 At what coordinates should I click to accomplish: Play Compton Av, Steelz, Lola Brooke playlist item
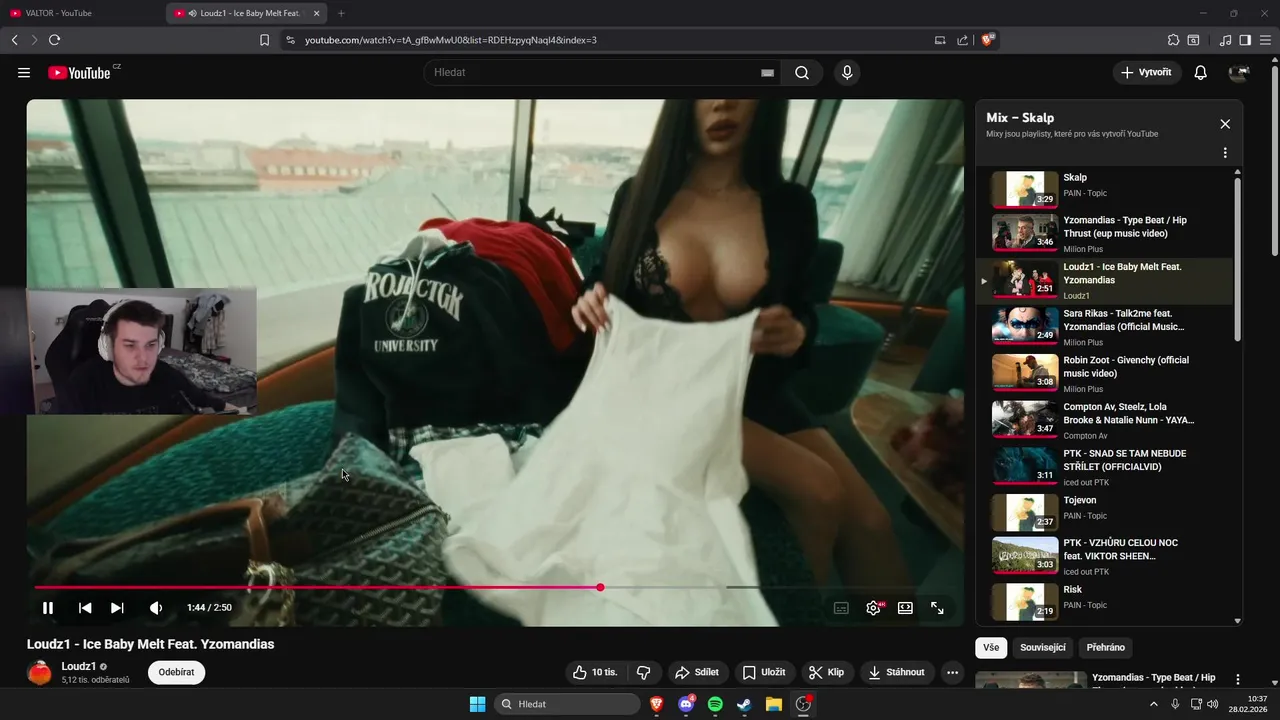1105,421
